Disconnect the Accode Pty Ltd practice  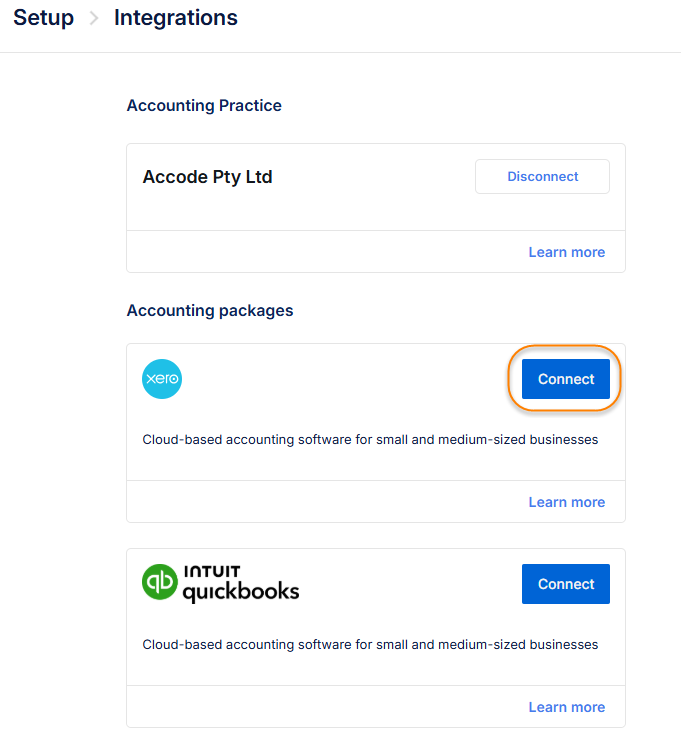pyautogui.click(x=542, y=177)
